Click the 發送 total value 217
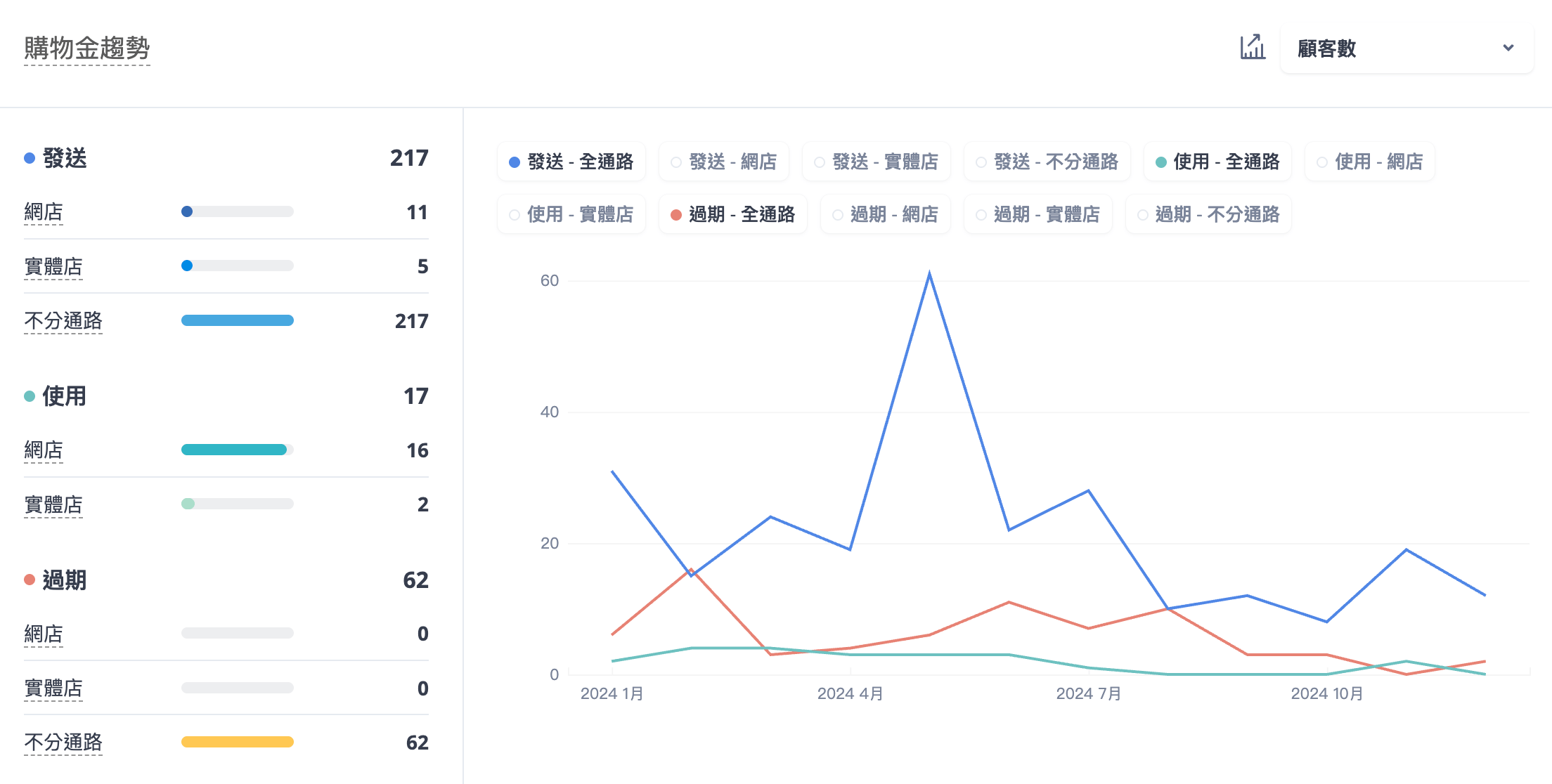The width and height of the screenshot is (1552, 784). coord(409,158)
